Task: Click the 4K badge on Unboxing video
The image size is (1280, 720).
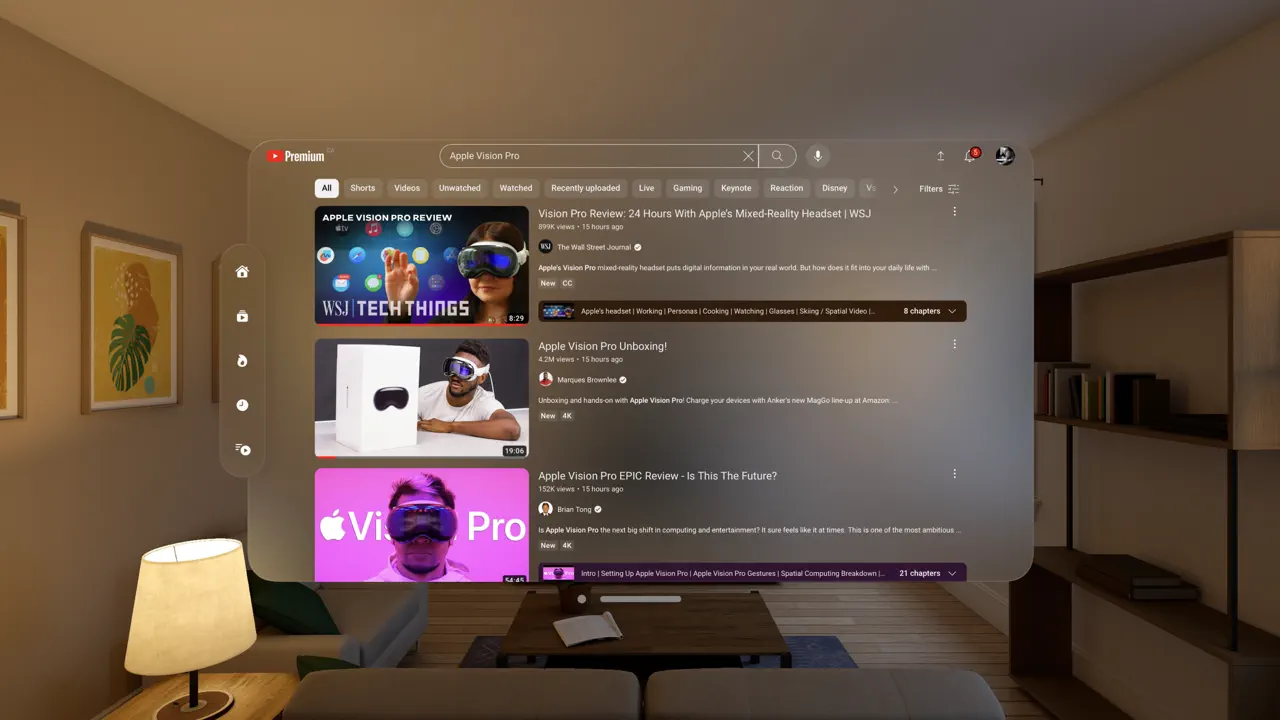Action: pyautogui.click(x=567, y=416)
